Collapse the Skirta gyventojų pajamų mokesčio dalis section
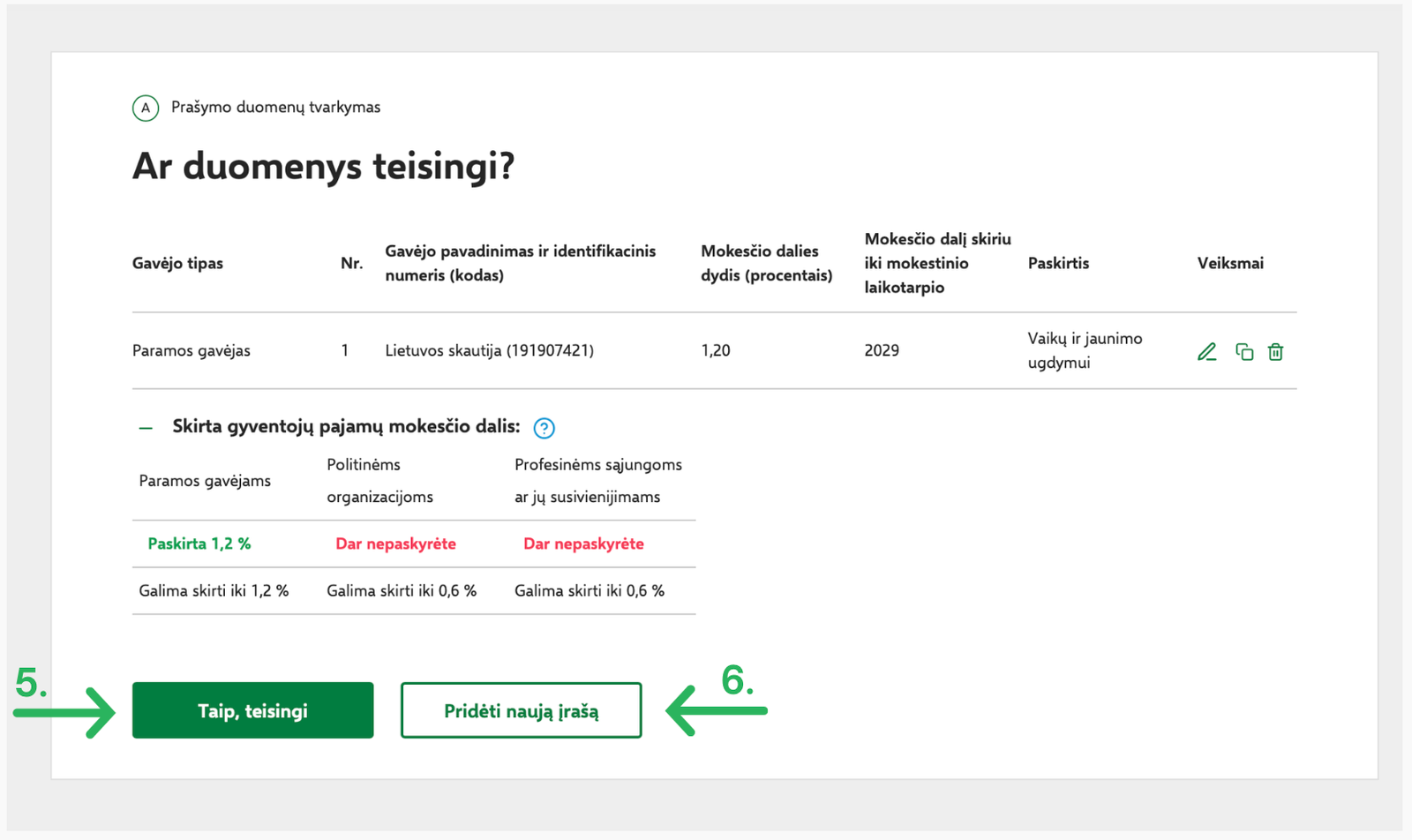The image size is (1412, 840). [x=146, y=428]
